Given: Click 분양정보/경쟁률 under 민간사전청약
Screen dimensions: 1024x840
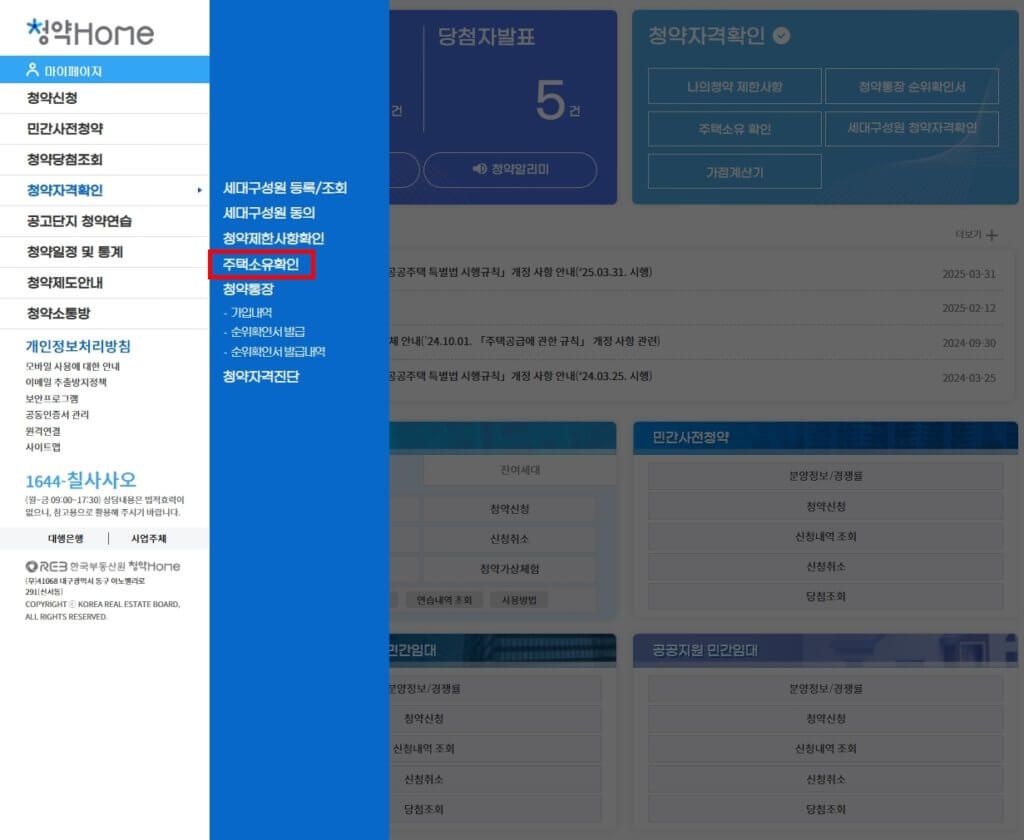Looking at the screenshot, I should (826, 476).
